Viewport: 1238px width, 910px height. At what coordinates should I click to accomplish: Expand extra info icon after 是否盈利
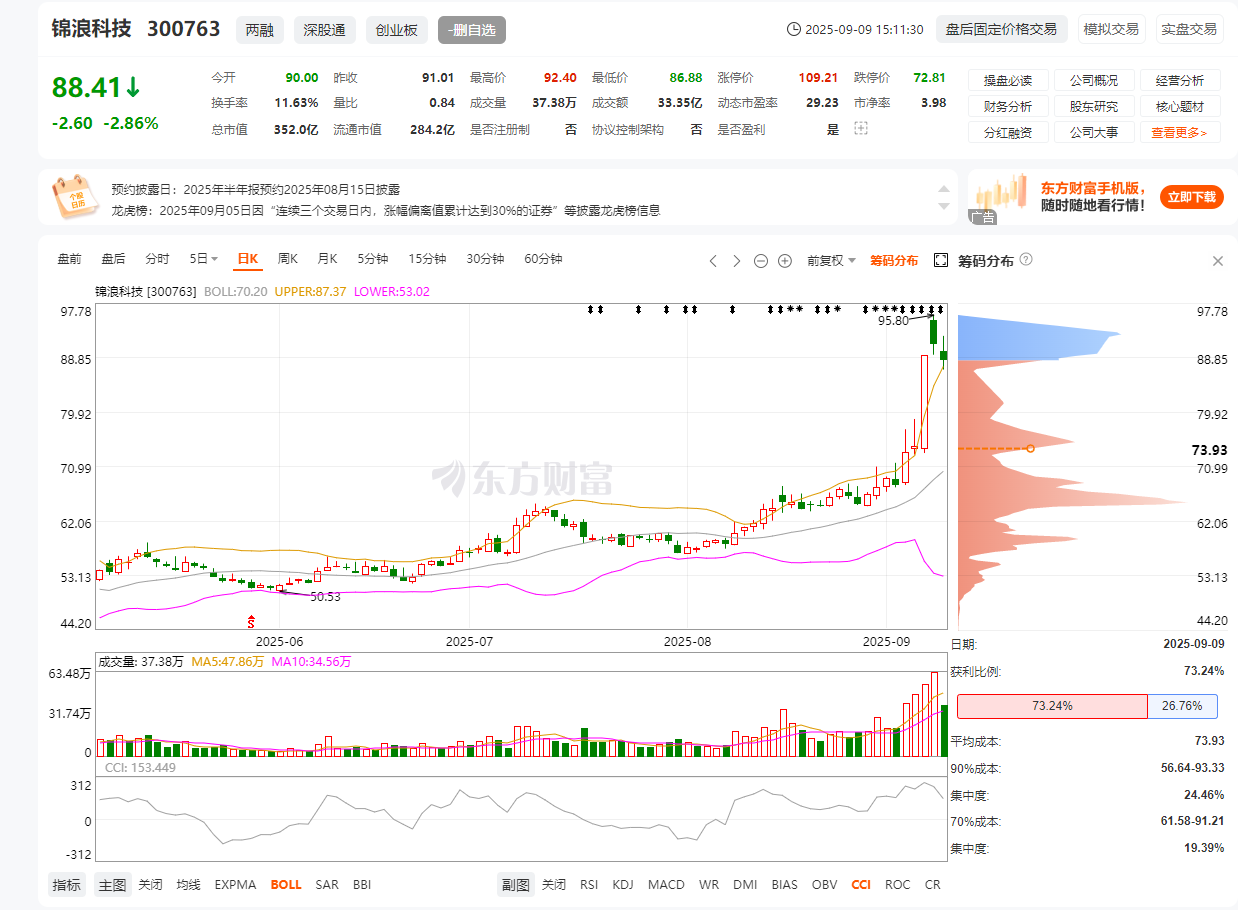861,129
